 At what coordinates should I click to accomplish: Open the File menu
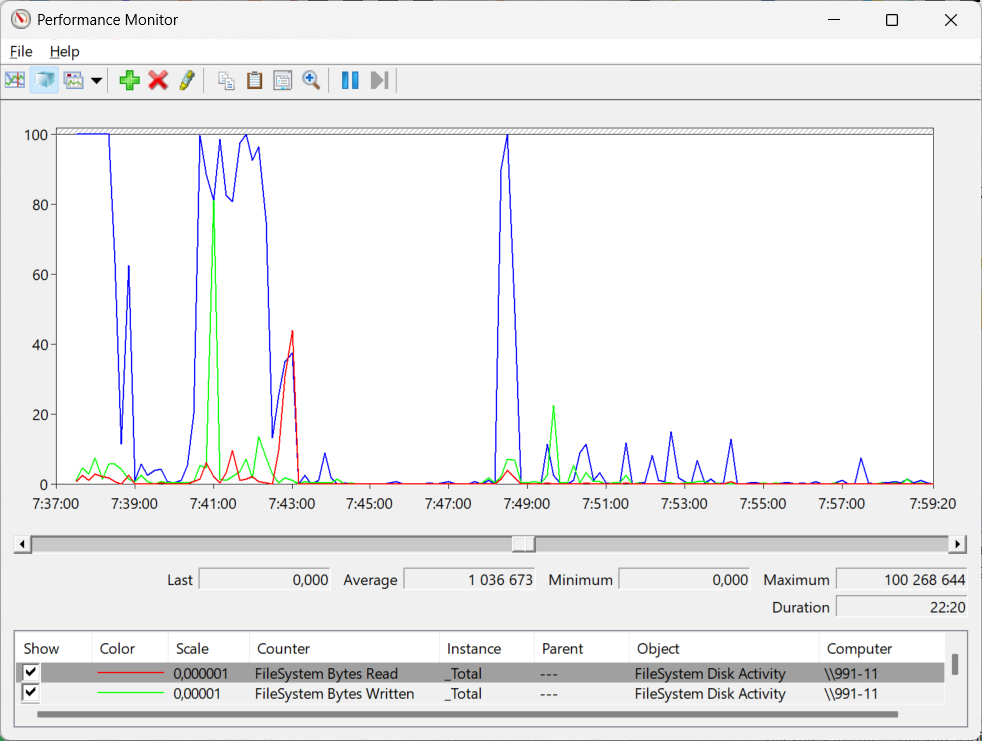point(21,51)
